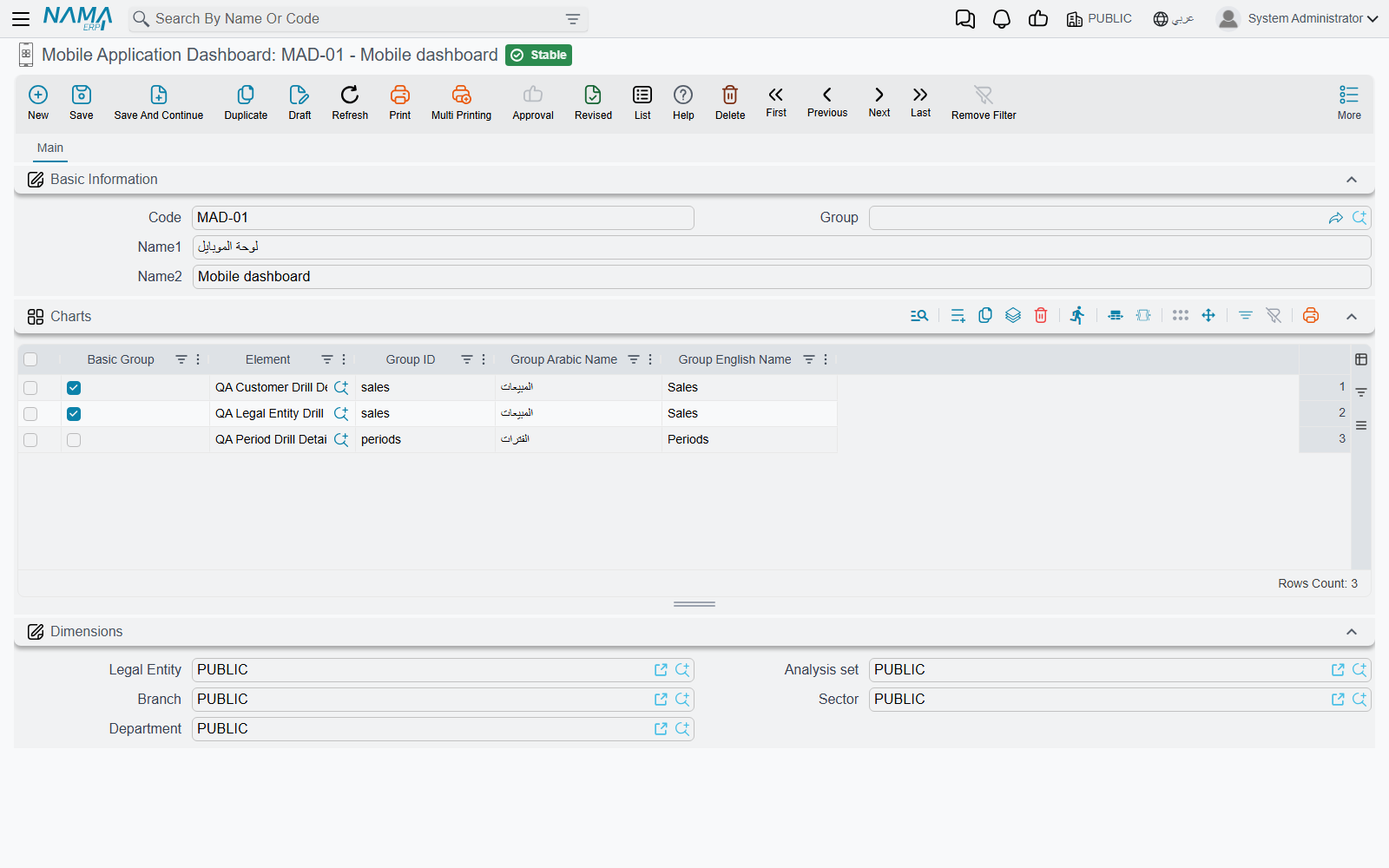
Task: Open Multi Printing
Action: [x=461, y=102]
